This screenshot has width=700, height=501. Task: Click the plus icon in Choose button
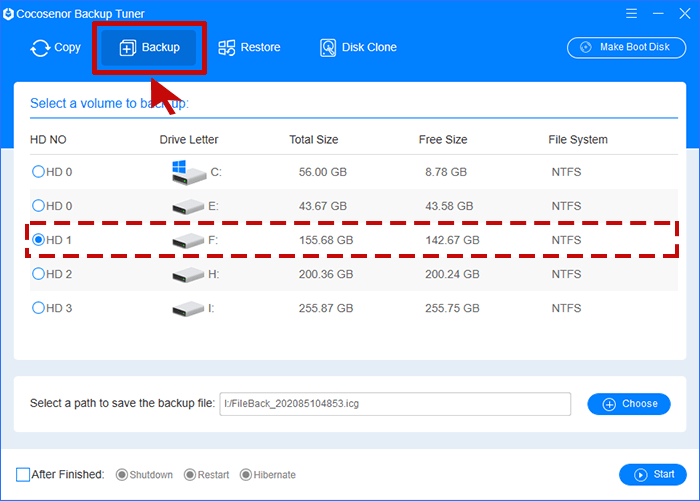(x=609, y=404)
